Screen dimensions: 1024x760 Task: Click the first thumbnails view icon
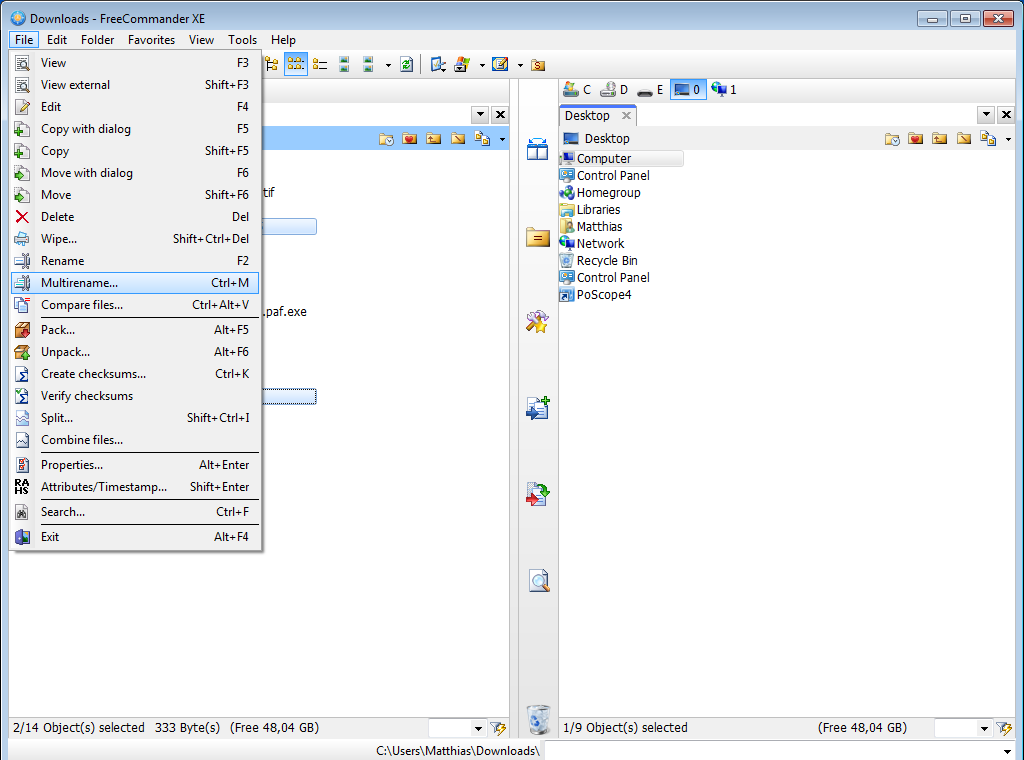(x=344, y=65)
